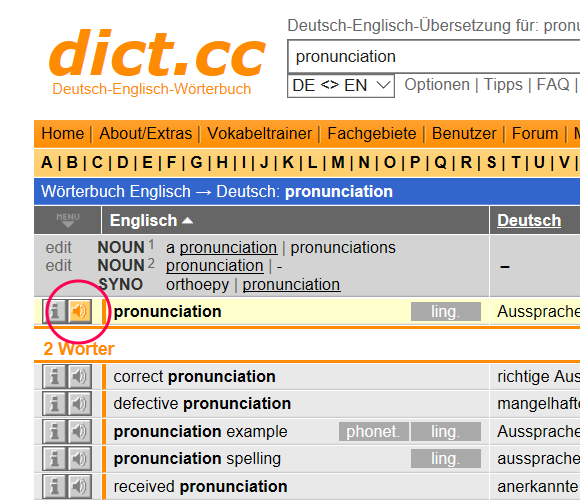The width and height of the screenshot is (580, 500).
Task: Click the 'orthoepy' synonym text
Action: coord(198,285)
